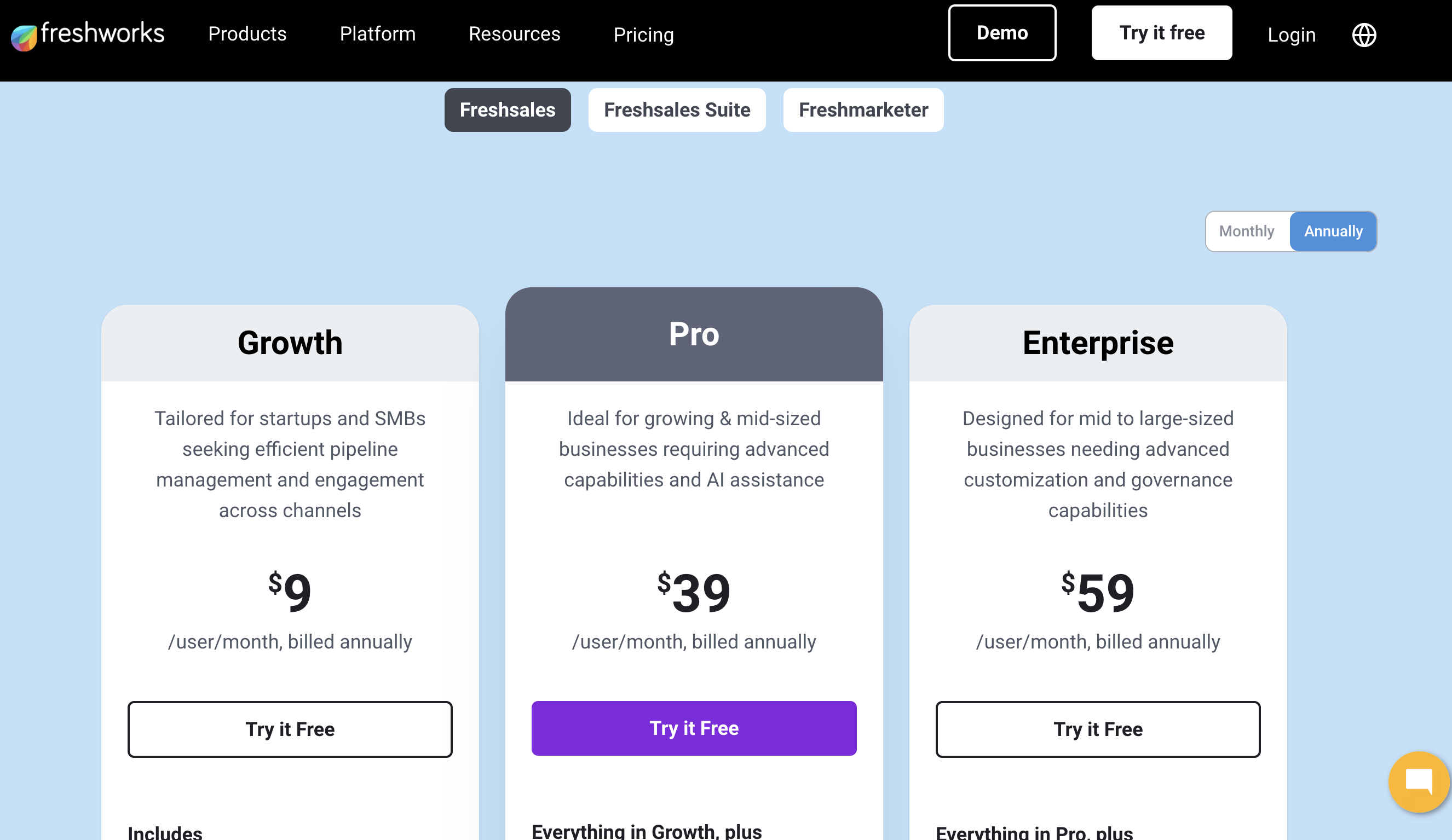Click Pro plan description text
Screen dimensions: 1452x840
(694, 449)
